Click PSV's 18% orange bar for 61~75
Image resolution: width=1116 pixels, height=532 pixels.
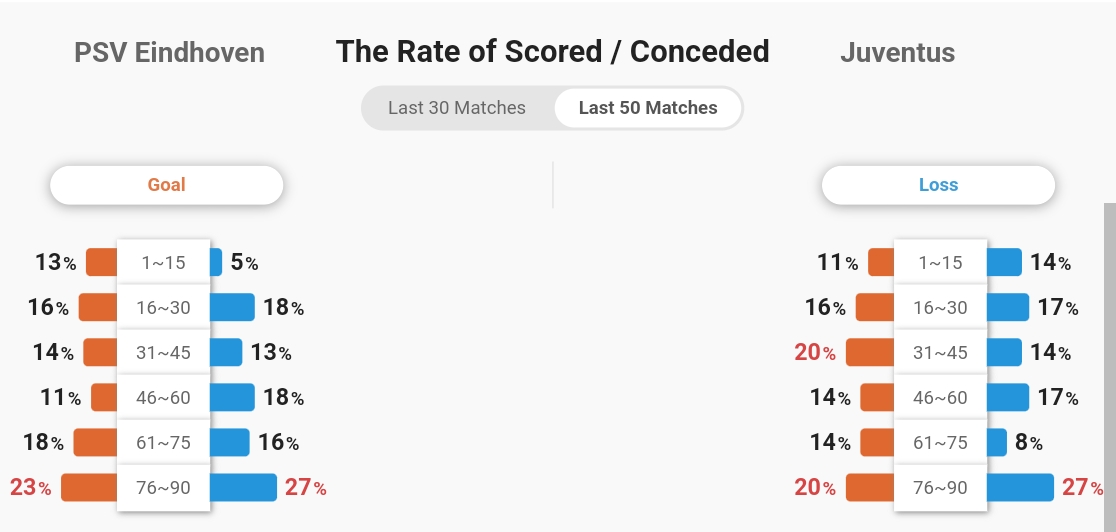pyautogui.click(x=95, y=442)
